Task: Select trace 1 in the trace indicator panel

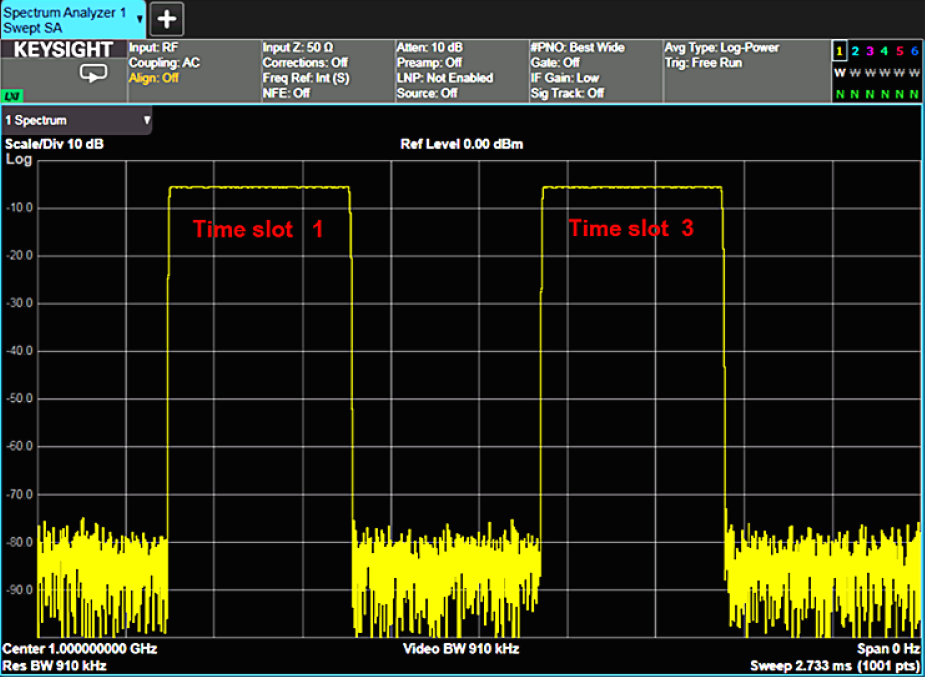Action: (x=840, y=51)
